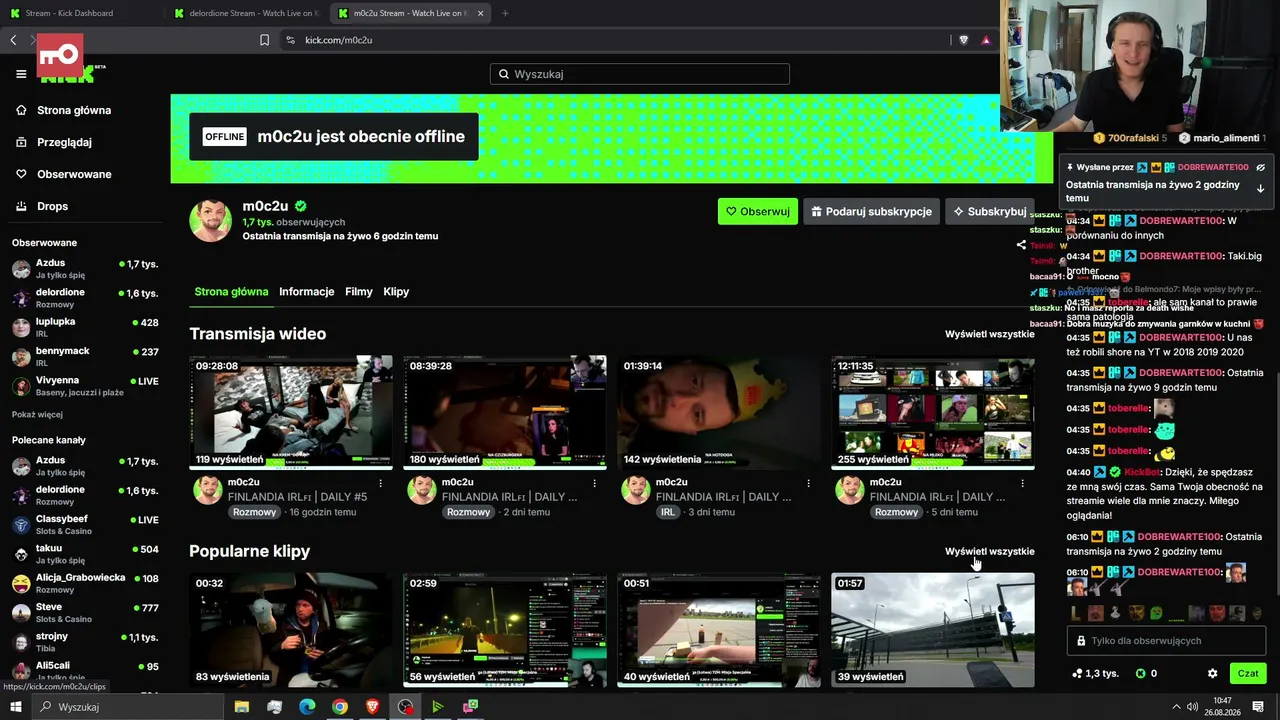Viewport: 1280px width, 720px height.
Task: Click the share icon below Subskrybuj
Action: (x=1021, y=245)
